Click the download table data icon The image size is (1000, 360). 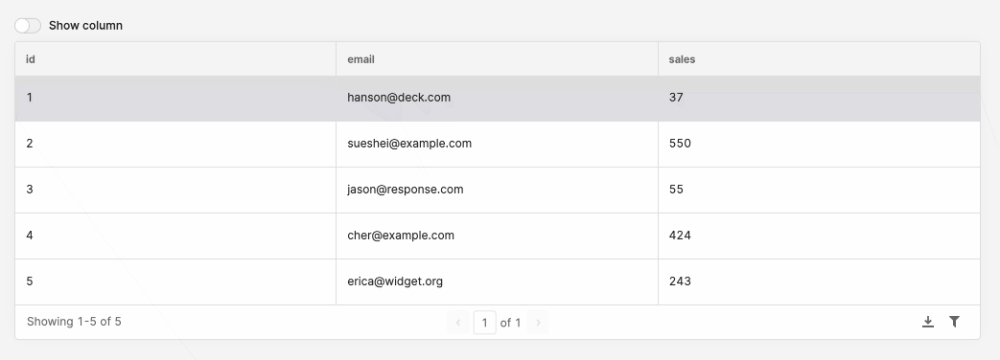click(928, 322)
